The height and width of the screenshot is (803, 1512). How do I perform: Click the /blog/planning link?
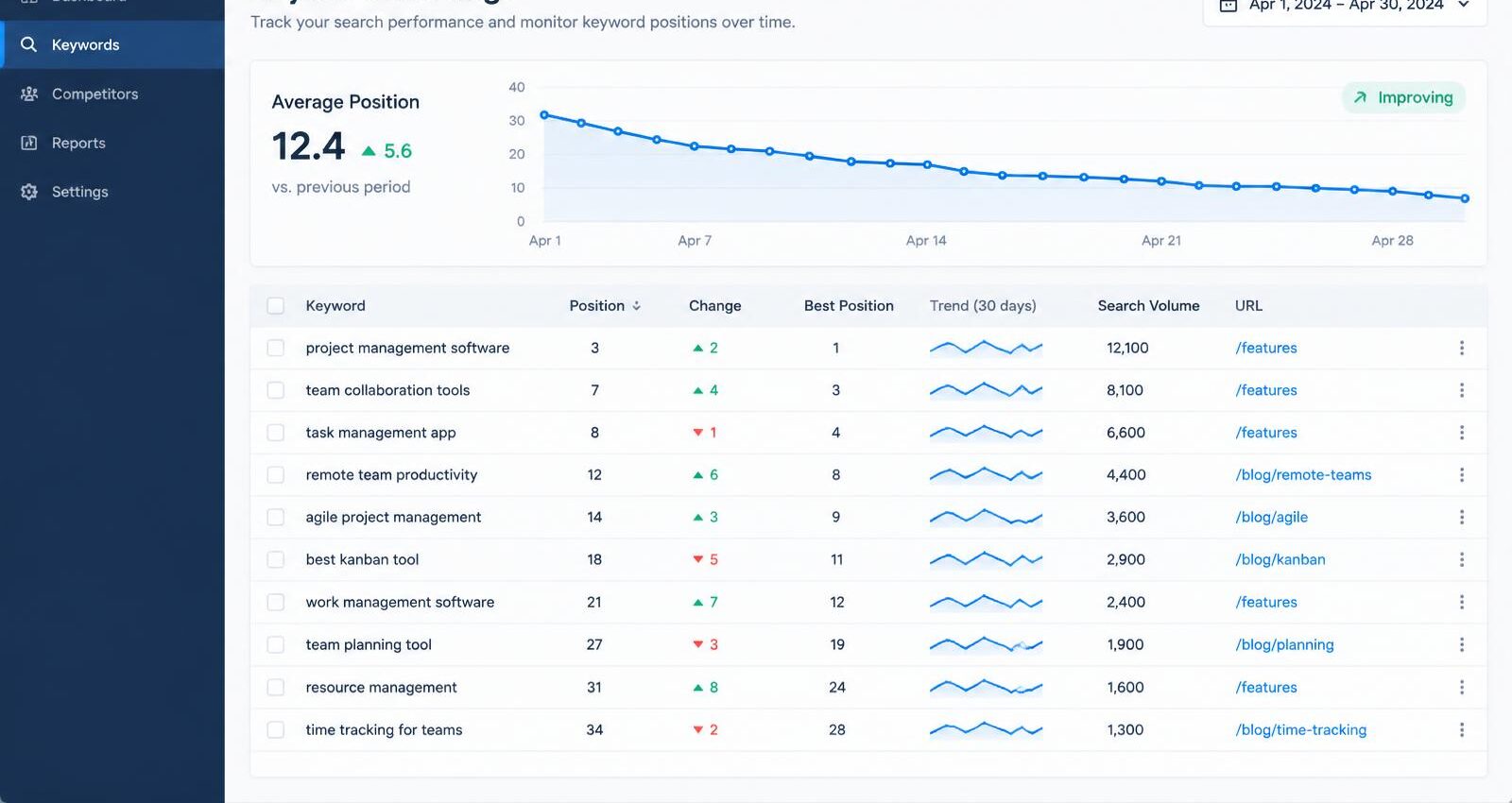coord(1284,644)
